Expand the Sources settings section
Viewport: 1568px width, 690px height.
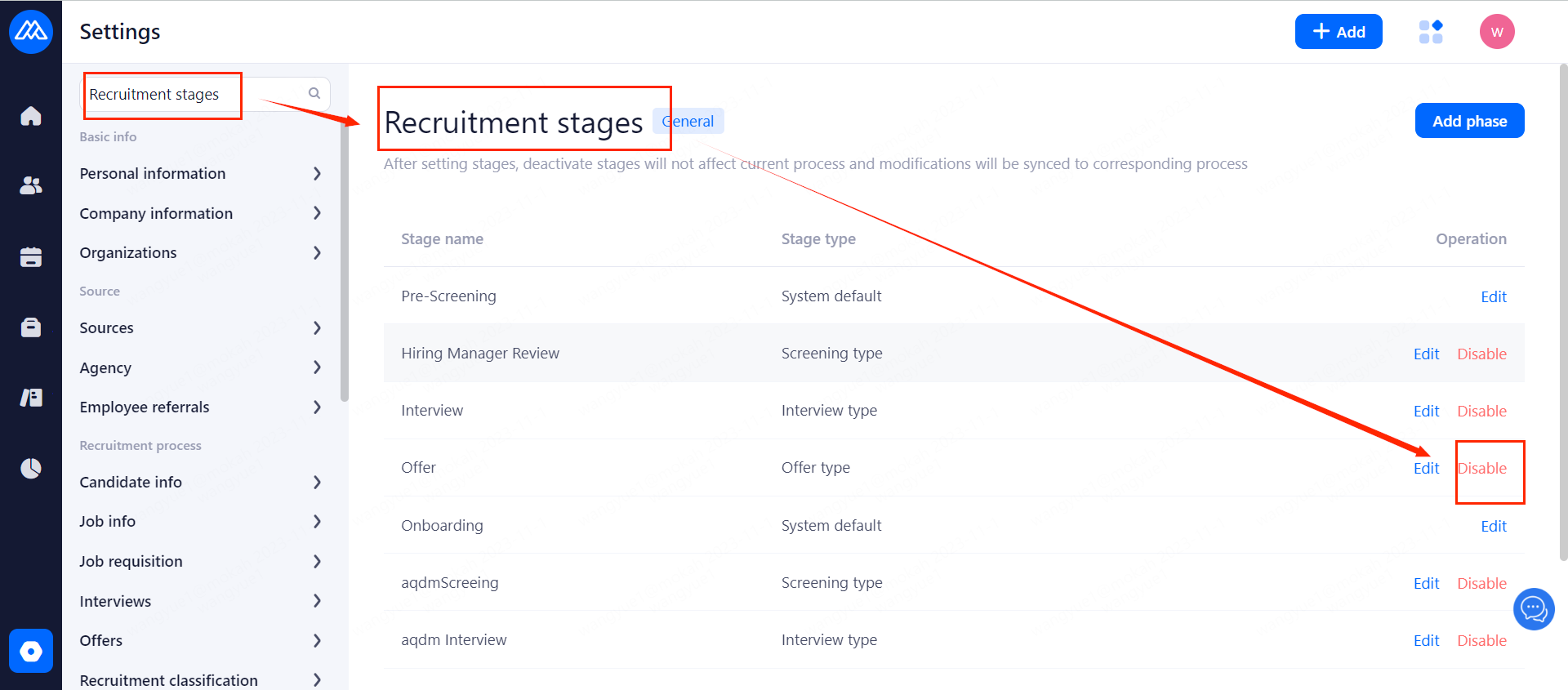click(x=200, y=327)
